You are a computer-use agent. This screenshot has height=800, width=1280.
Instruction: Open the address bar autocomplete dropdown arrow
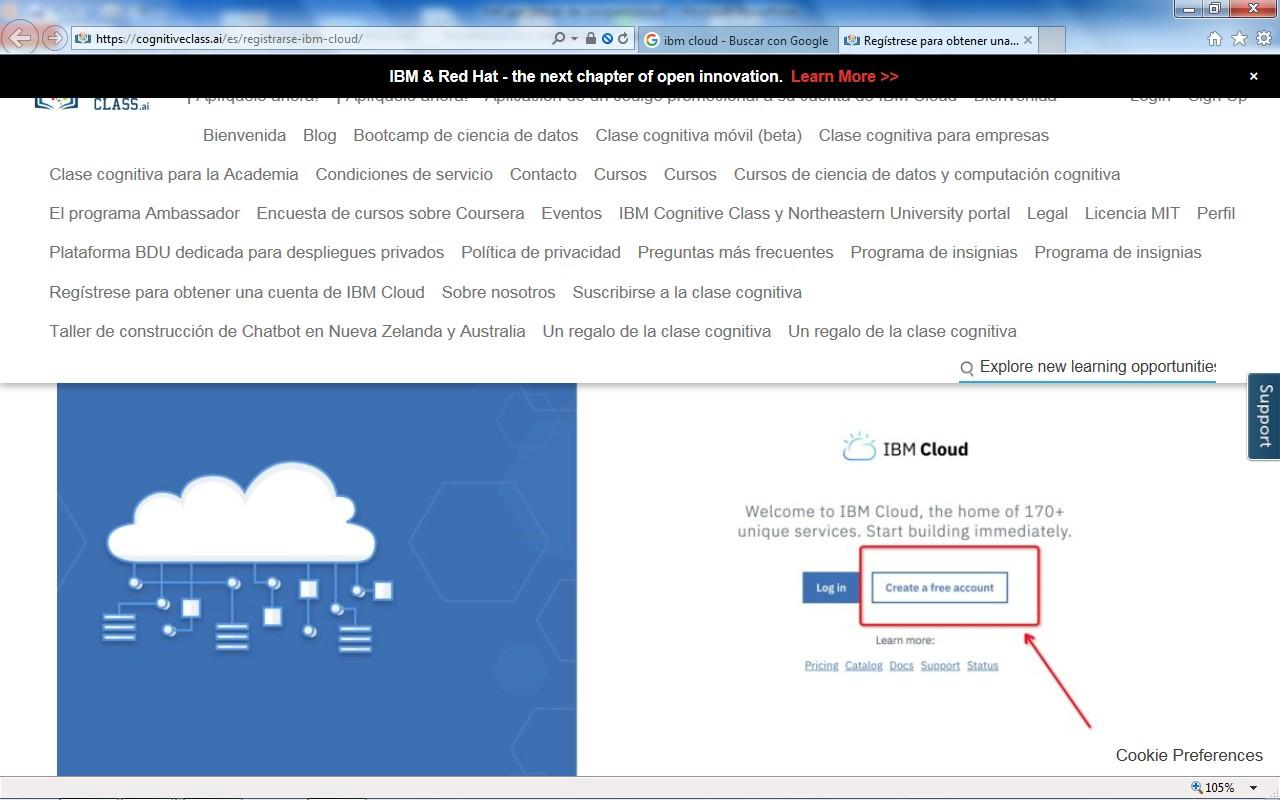(574, 39)
